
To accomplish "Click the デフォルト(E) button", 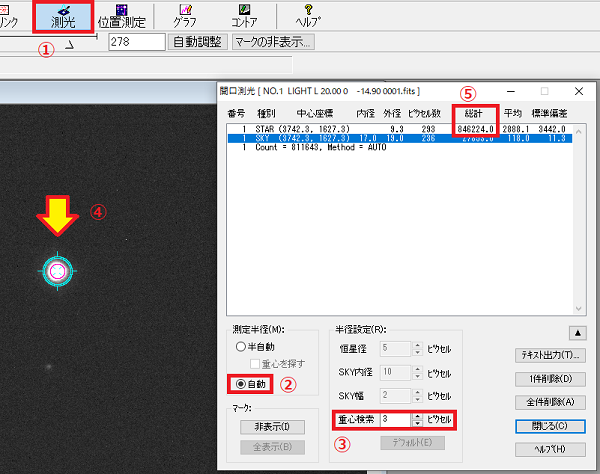I will point(412,443).
